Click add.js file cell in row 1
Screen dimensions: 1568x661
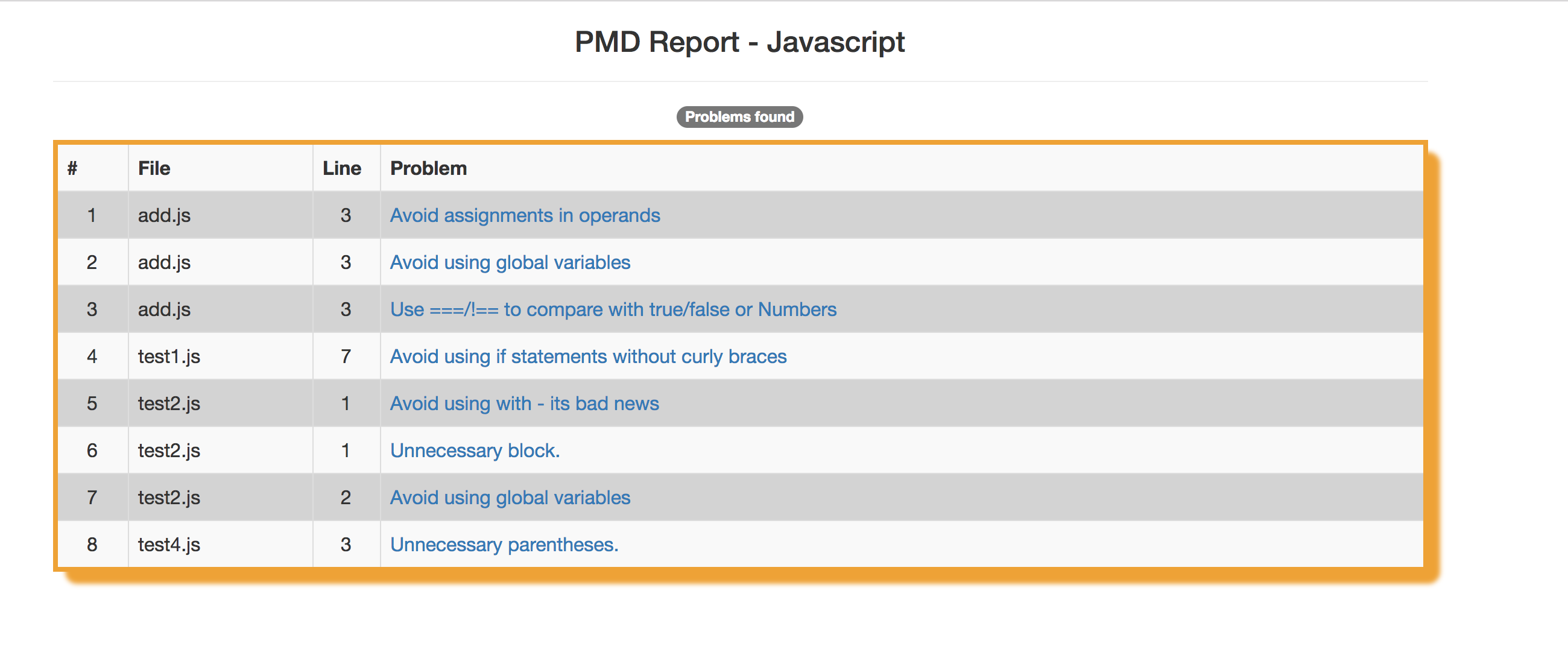click(164, 215)
